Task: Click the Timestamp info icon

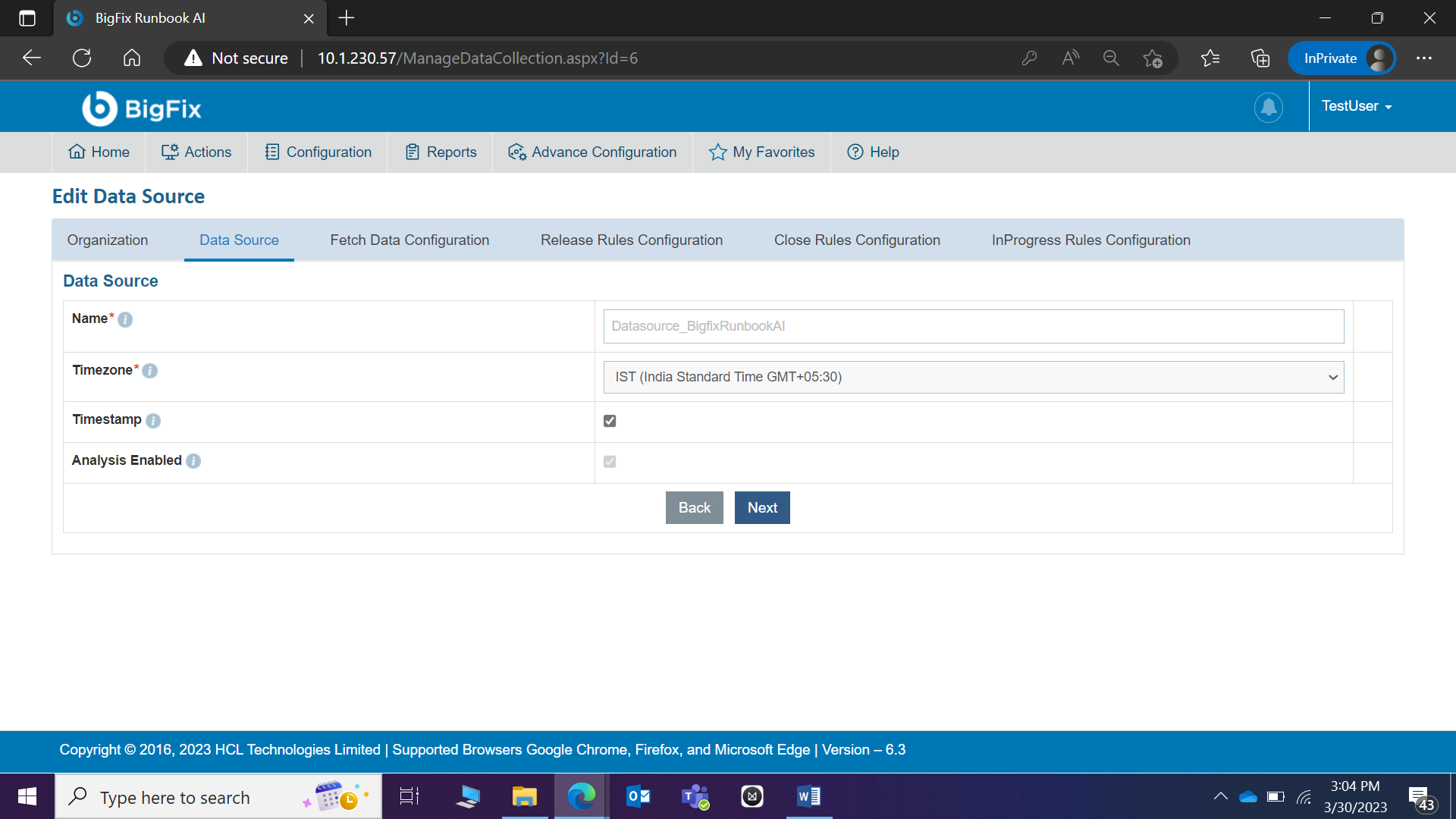Action: (x=153, y=421)
